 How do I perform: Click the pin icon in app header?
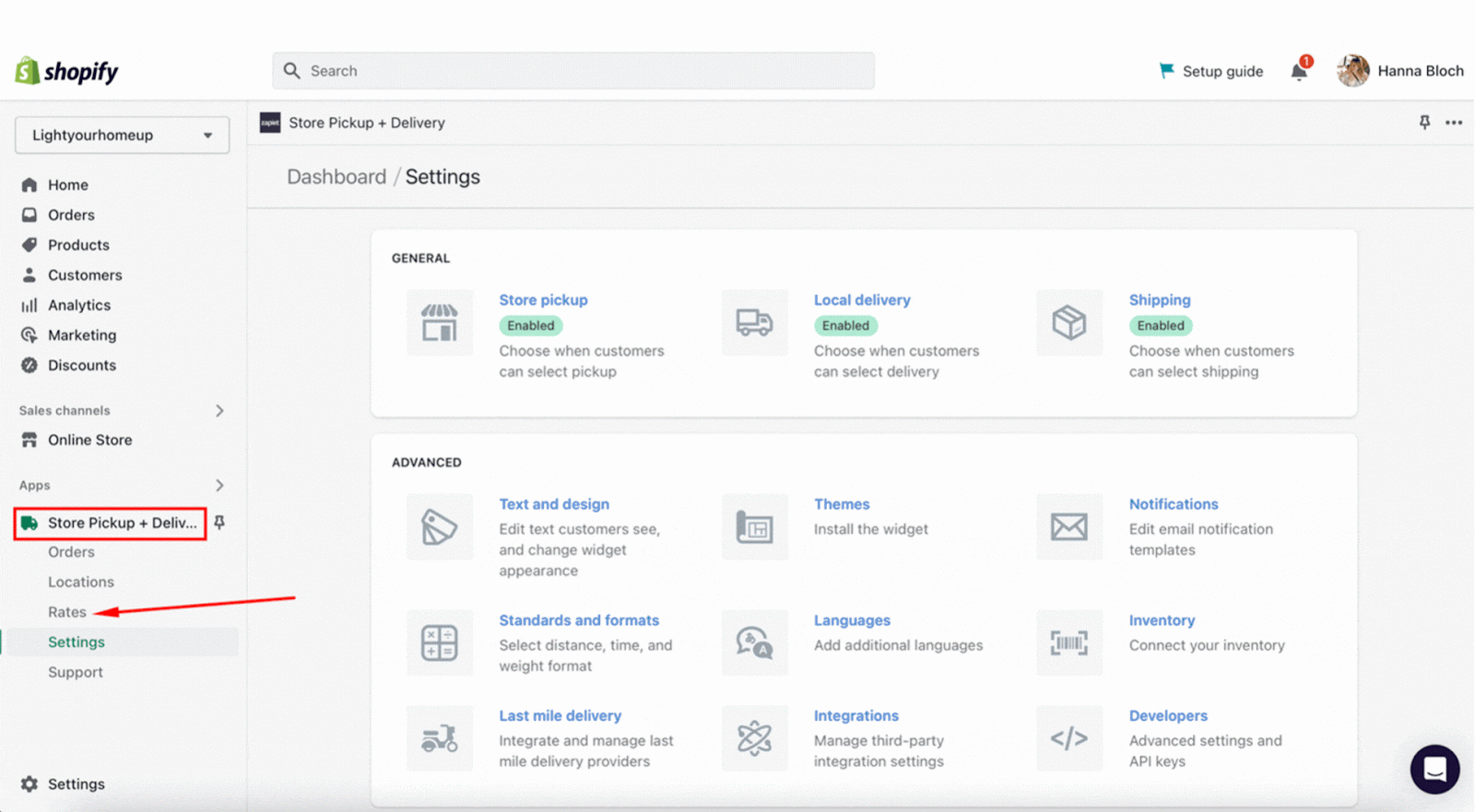click(x=1424, y=123)
